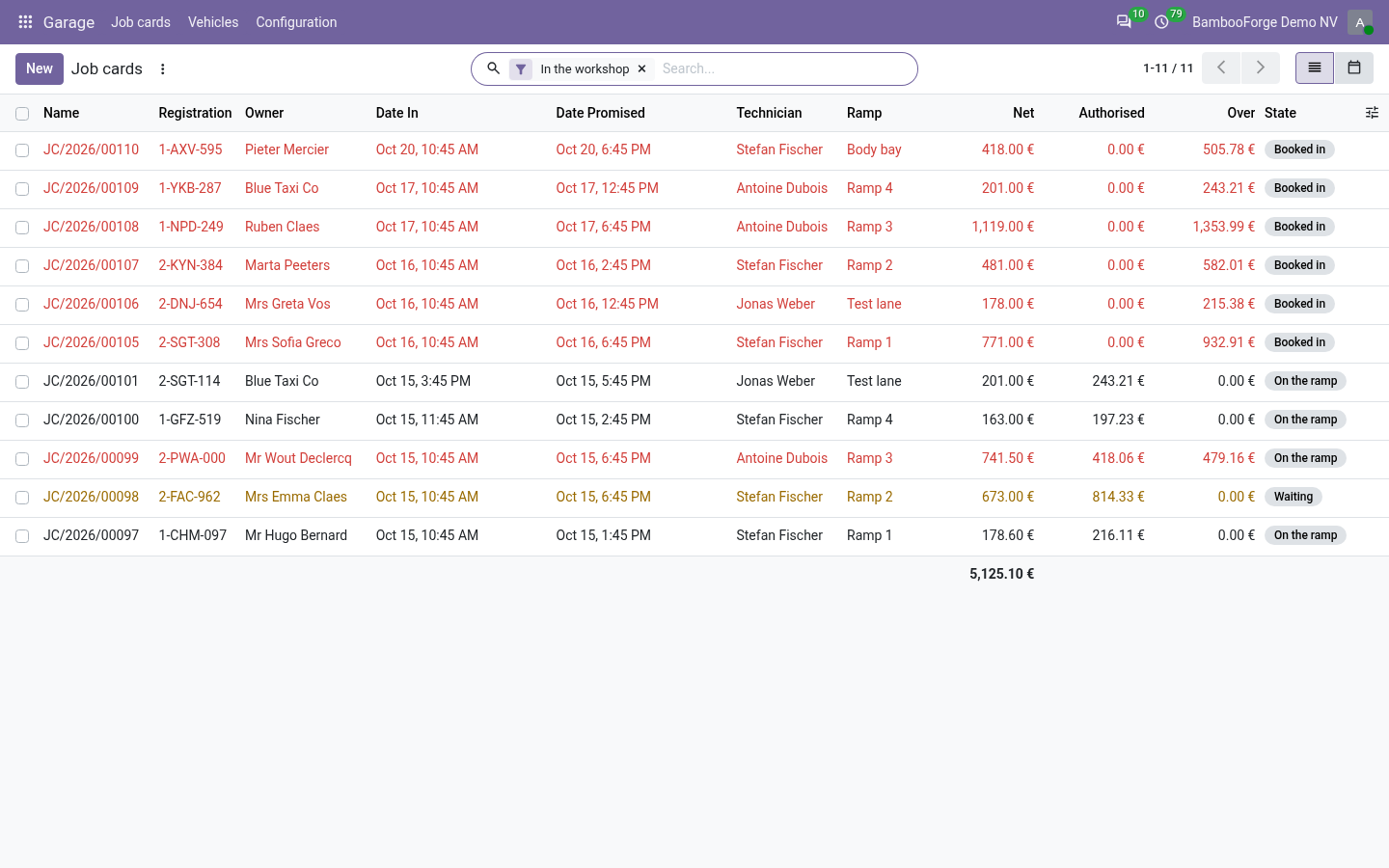Click owner Mr Wout Declercq
Viewport: 1389px width, 868px height.
298,458
